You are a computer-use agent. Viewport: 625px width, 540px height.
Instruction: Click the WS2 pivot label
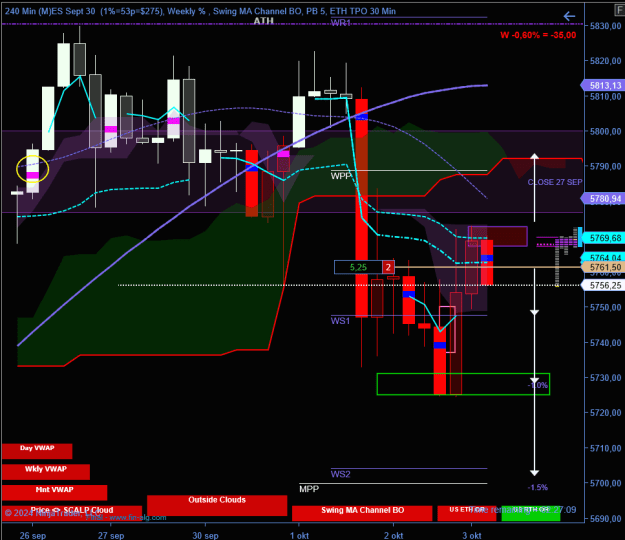click(x=340, y=474)
